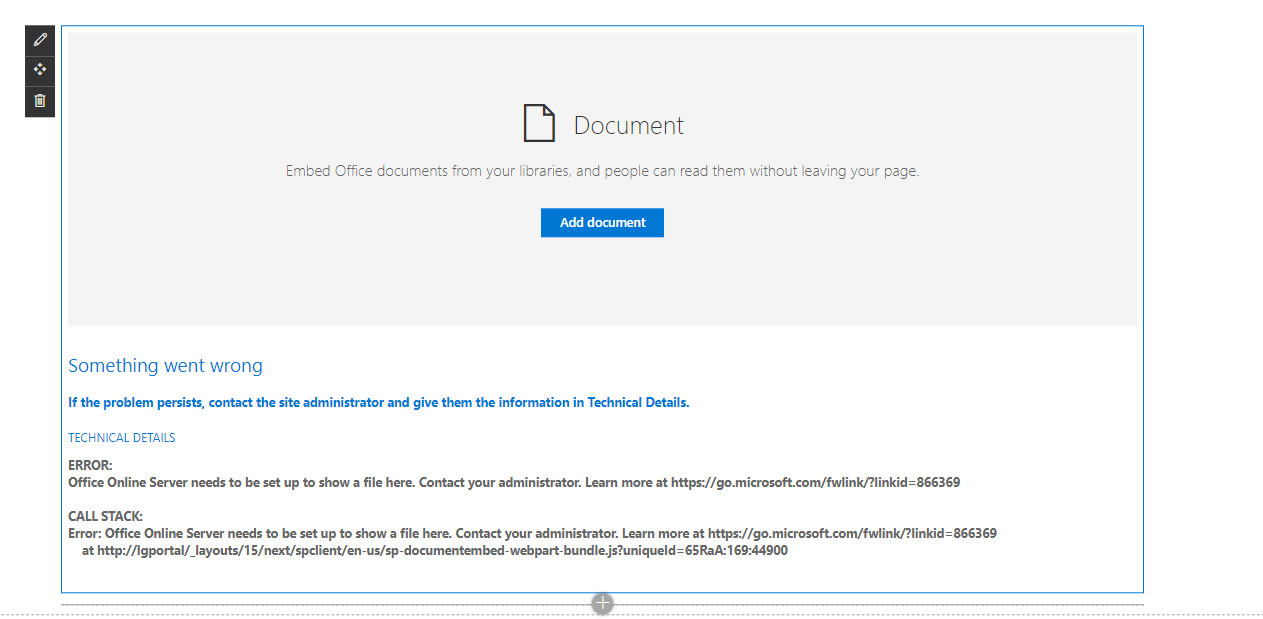The image size is (1263, 619).
Task: Expand the TECHNICAL DETAILS section
Action: (121, 437)
